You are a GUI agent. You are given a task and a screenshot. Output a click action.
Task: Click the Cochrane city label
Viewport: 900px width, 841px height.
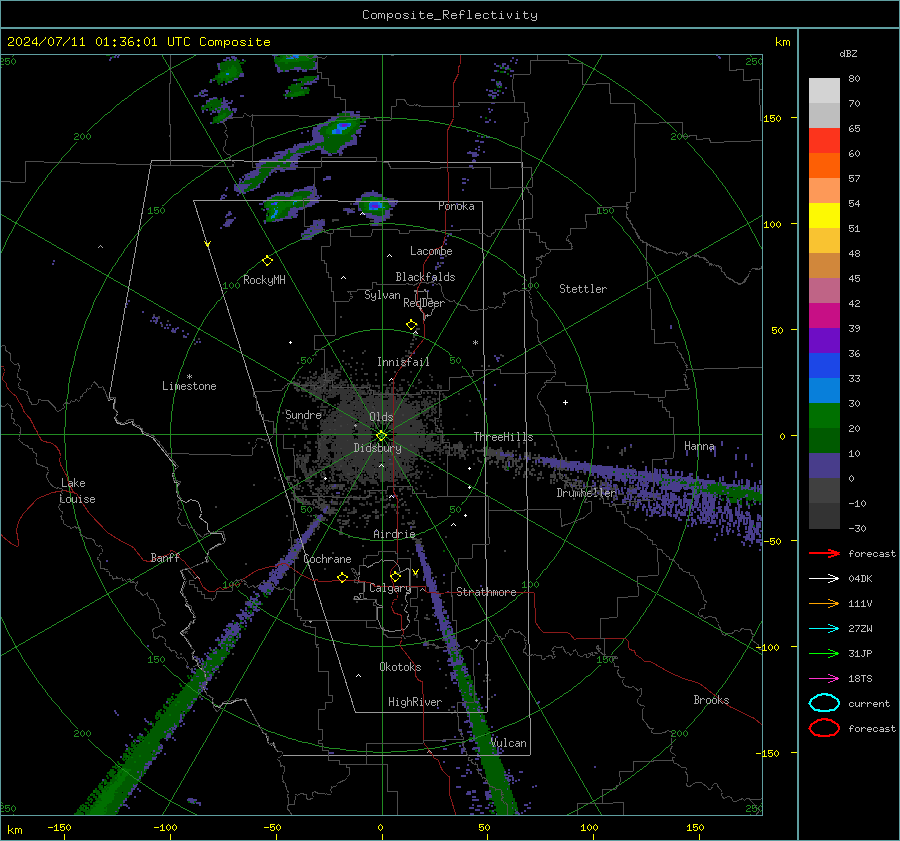point(327,559)
